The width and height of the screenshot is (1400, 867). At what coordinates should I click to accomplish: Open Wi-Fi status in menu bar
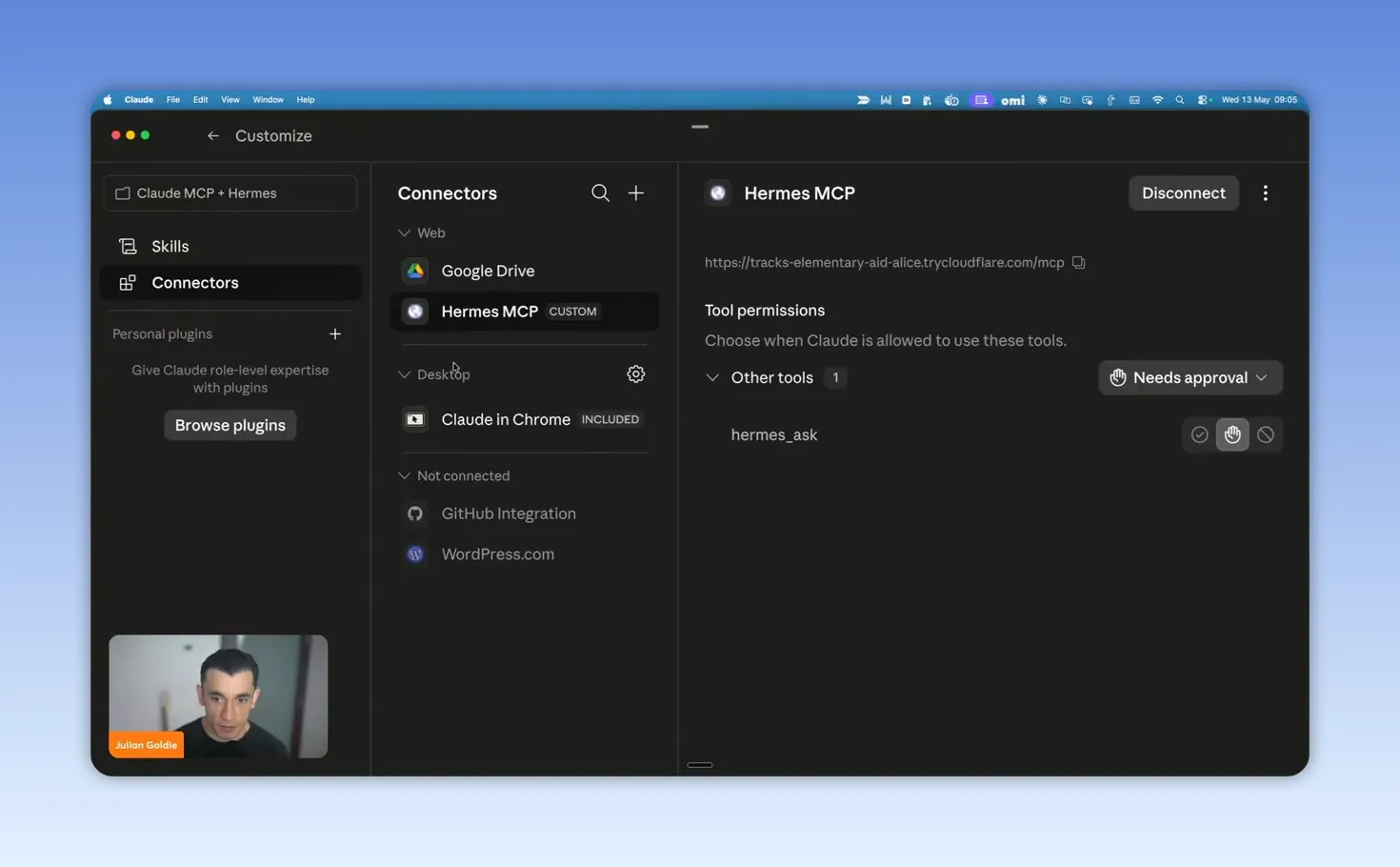1157,100
